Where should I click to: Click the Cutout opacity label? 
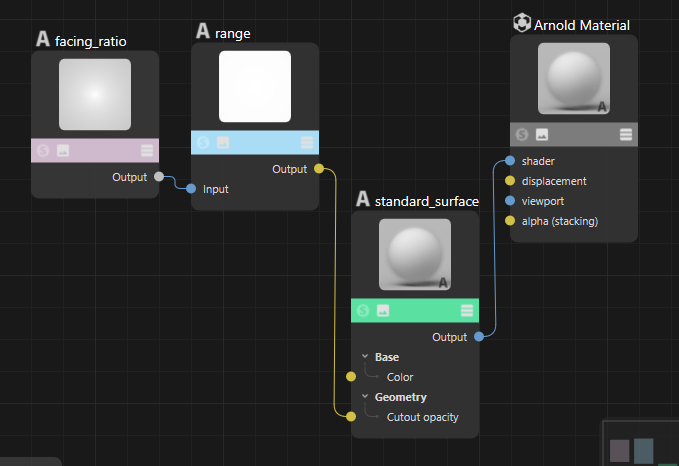pyautogui.click(x=423, y=417)
